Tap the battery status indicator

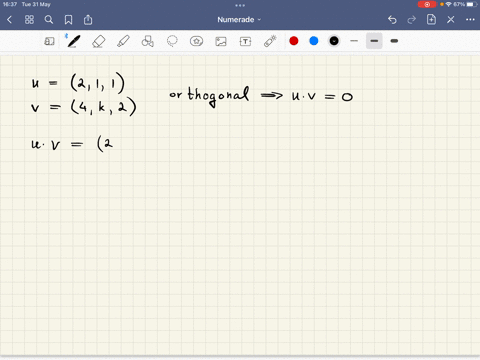point(472,4)
